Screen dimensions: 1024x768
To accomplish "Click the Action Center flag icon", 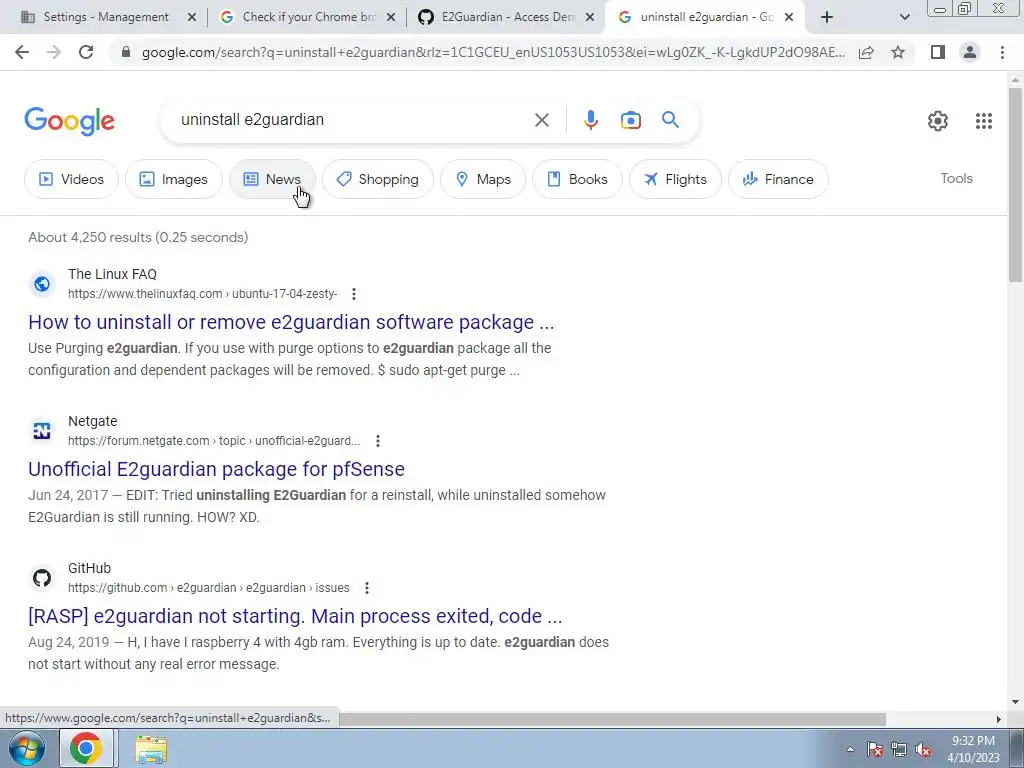I will click(x=875, y=750).
